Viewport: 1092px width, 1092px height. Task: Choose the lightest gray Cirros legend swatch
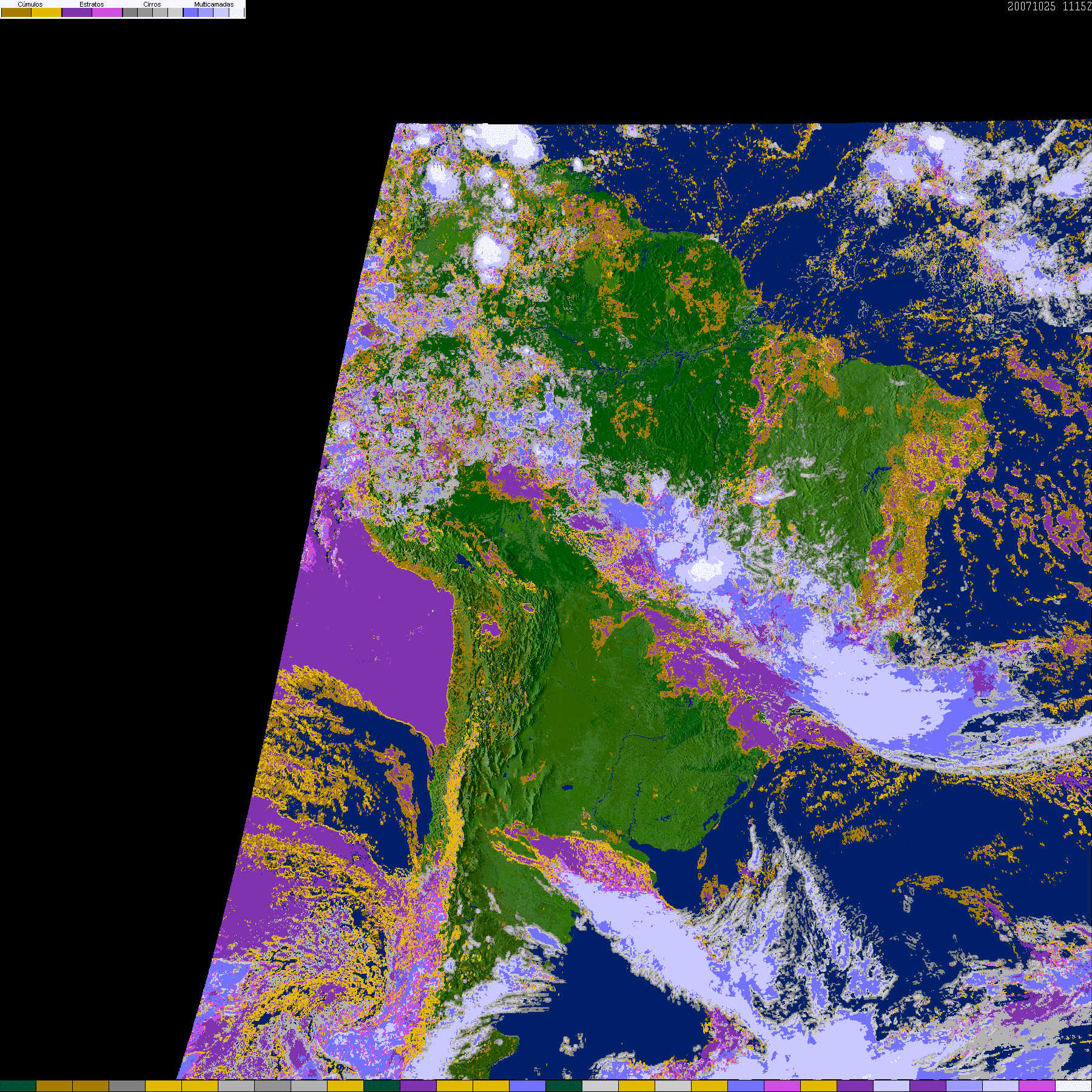coord(175,12)
